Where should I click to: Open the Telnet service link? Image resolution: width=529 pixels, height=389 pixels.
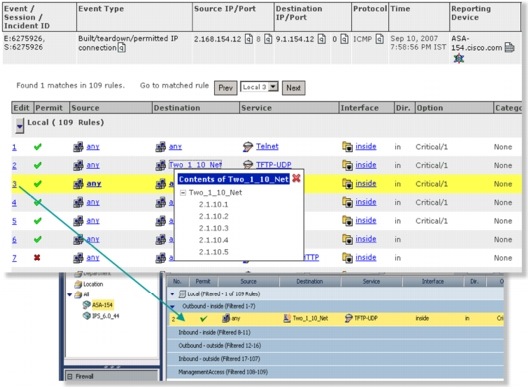[267, 146]
